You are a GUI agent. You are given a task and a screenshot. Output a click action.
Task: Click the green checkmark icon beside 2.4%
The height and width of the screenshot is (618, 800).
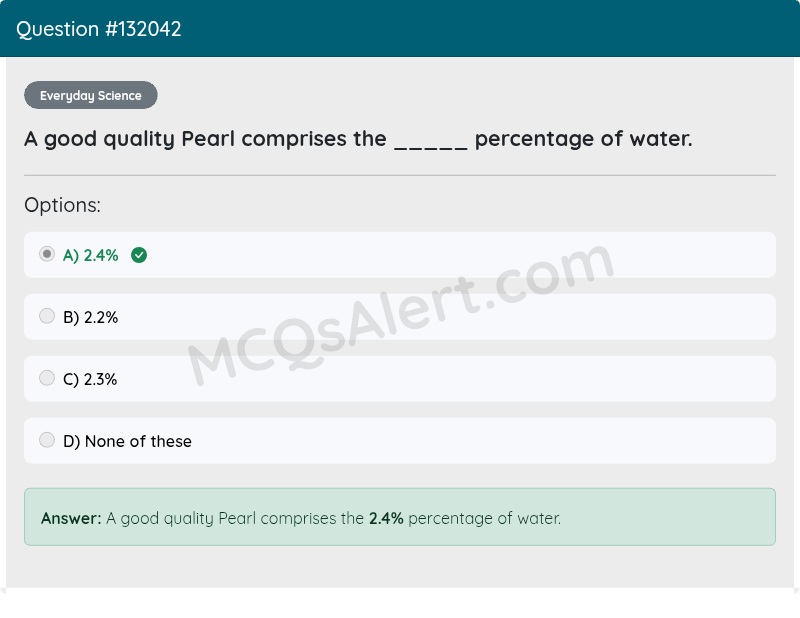139,255
